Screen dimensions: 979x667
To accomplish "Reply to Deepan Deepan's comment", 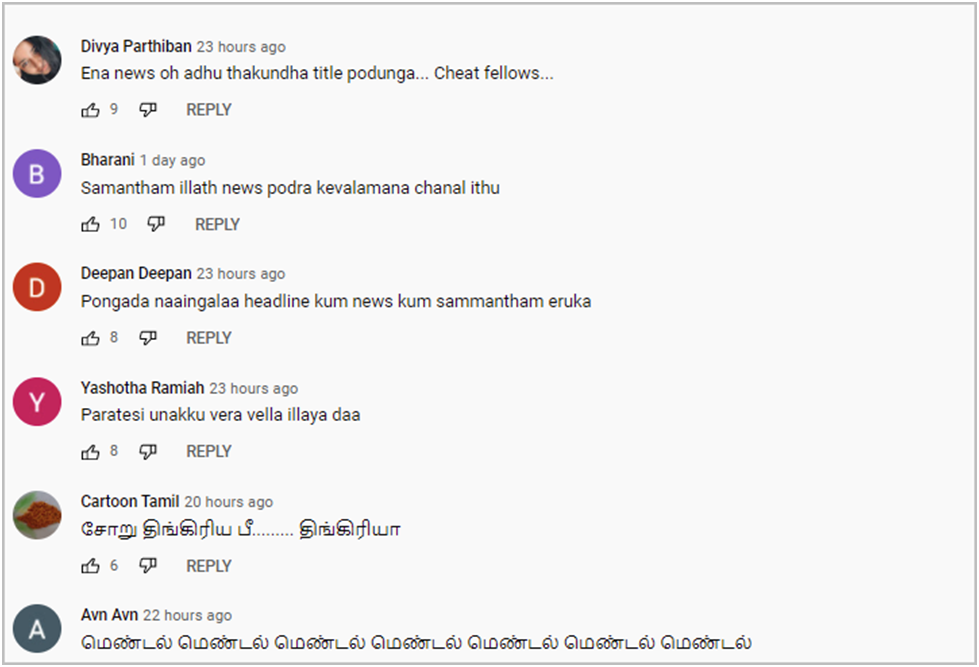I will tap(209, 338).
